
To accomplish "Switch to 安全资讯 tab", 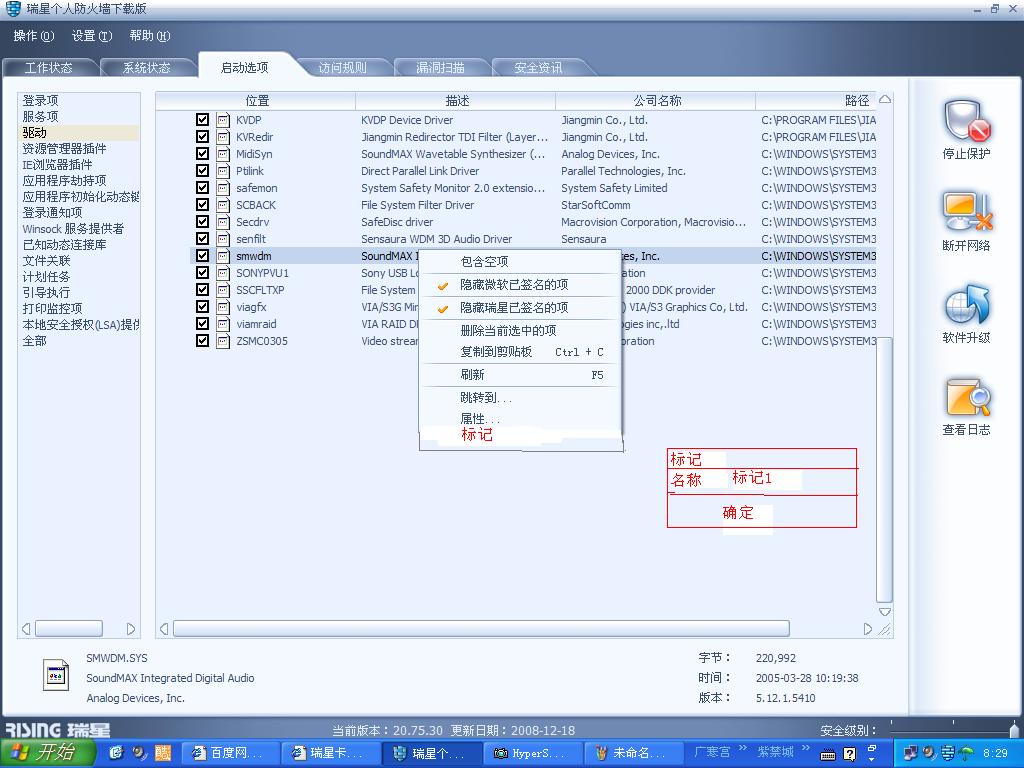I will (538, 67).
